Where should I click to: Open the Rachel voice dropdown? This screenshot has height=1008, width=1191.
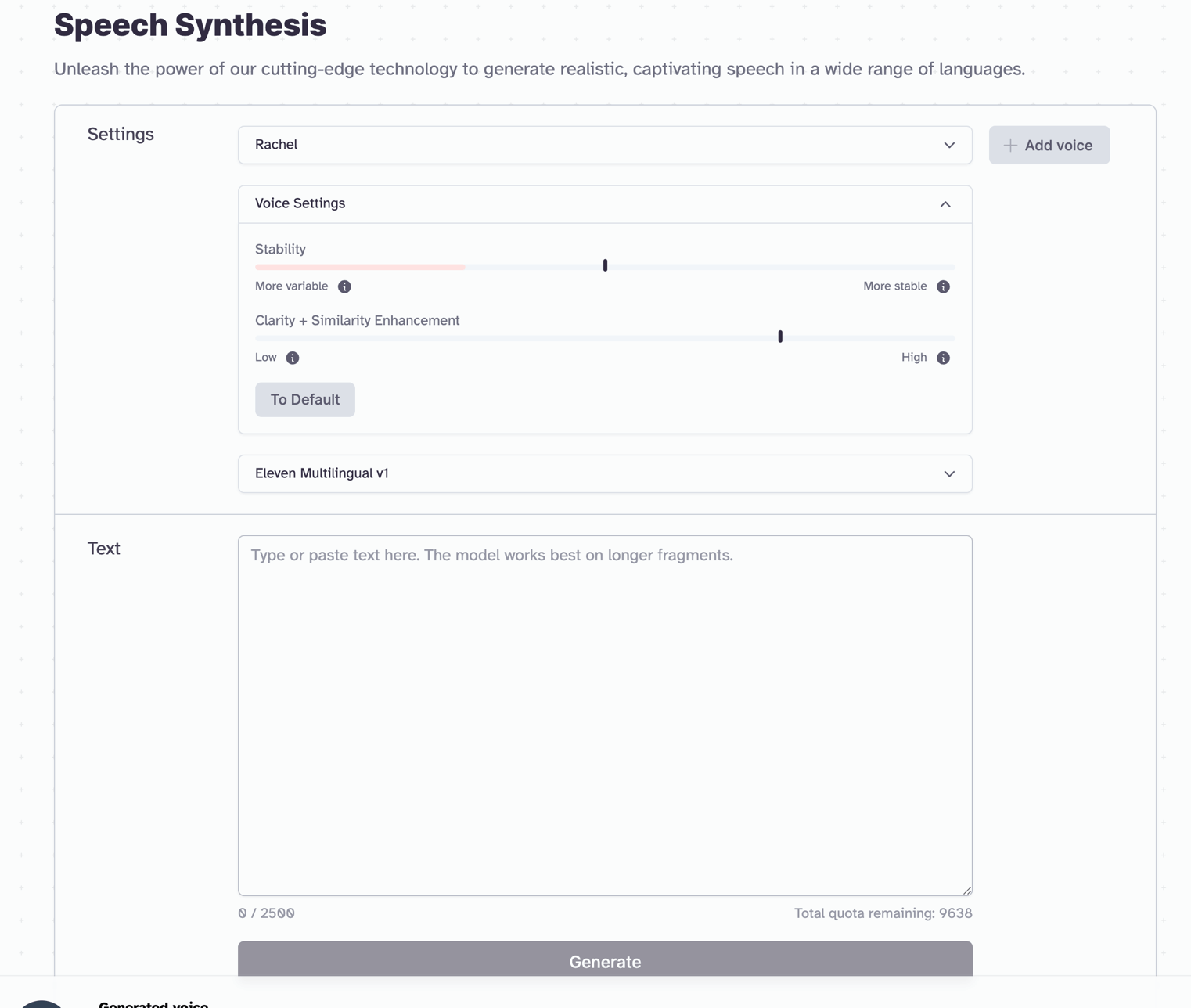(x=604, y=146)
